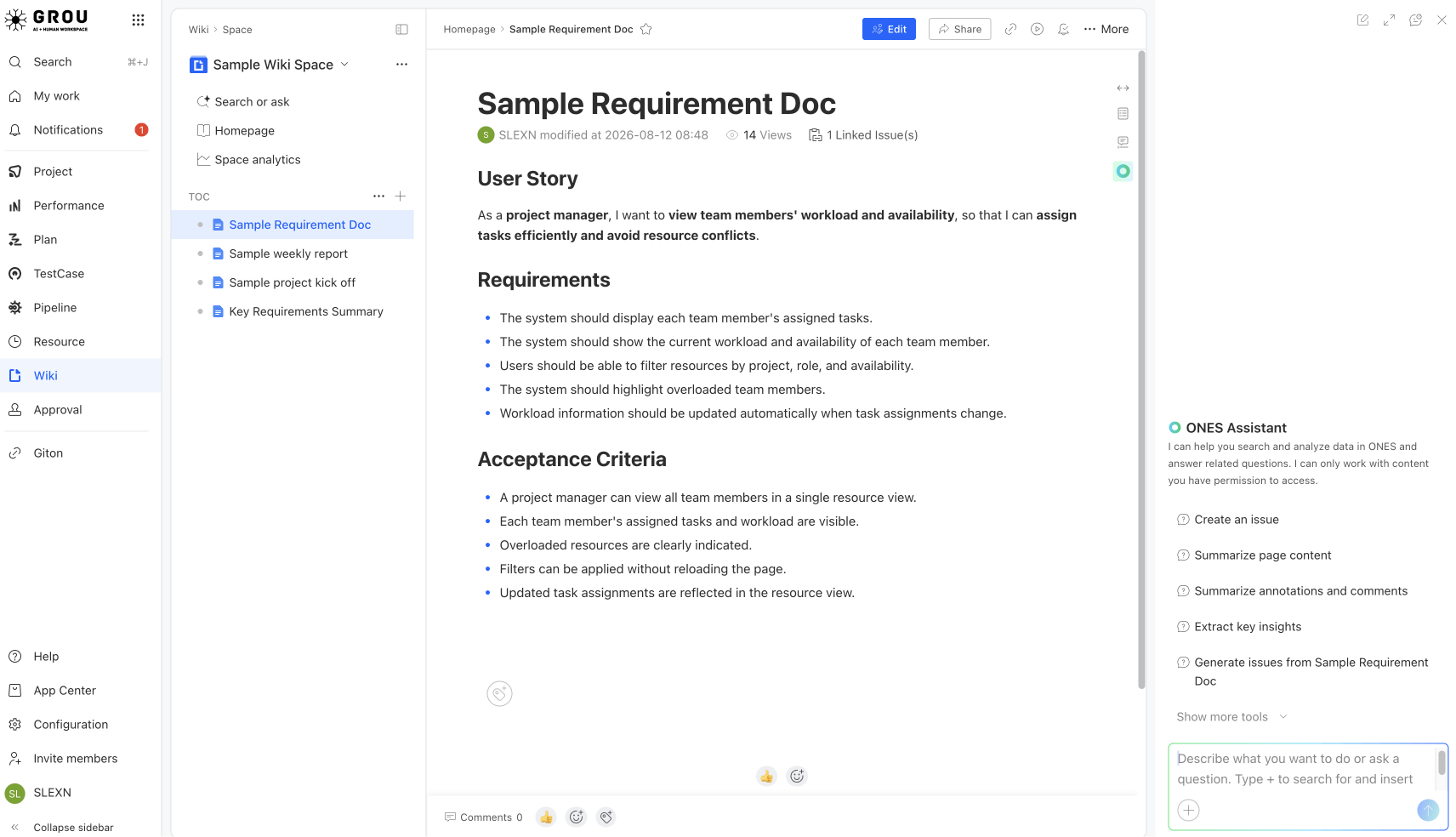Open TestCase module
This screenshot has height=837, width=1456.
click(81, 274)
